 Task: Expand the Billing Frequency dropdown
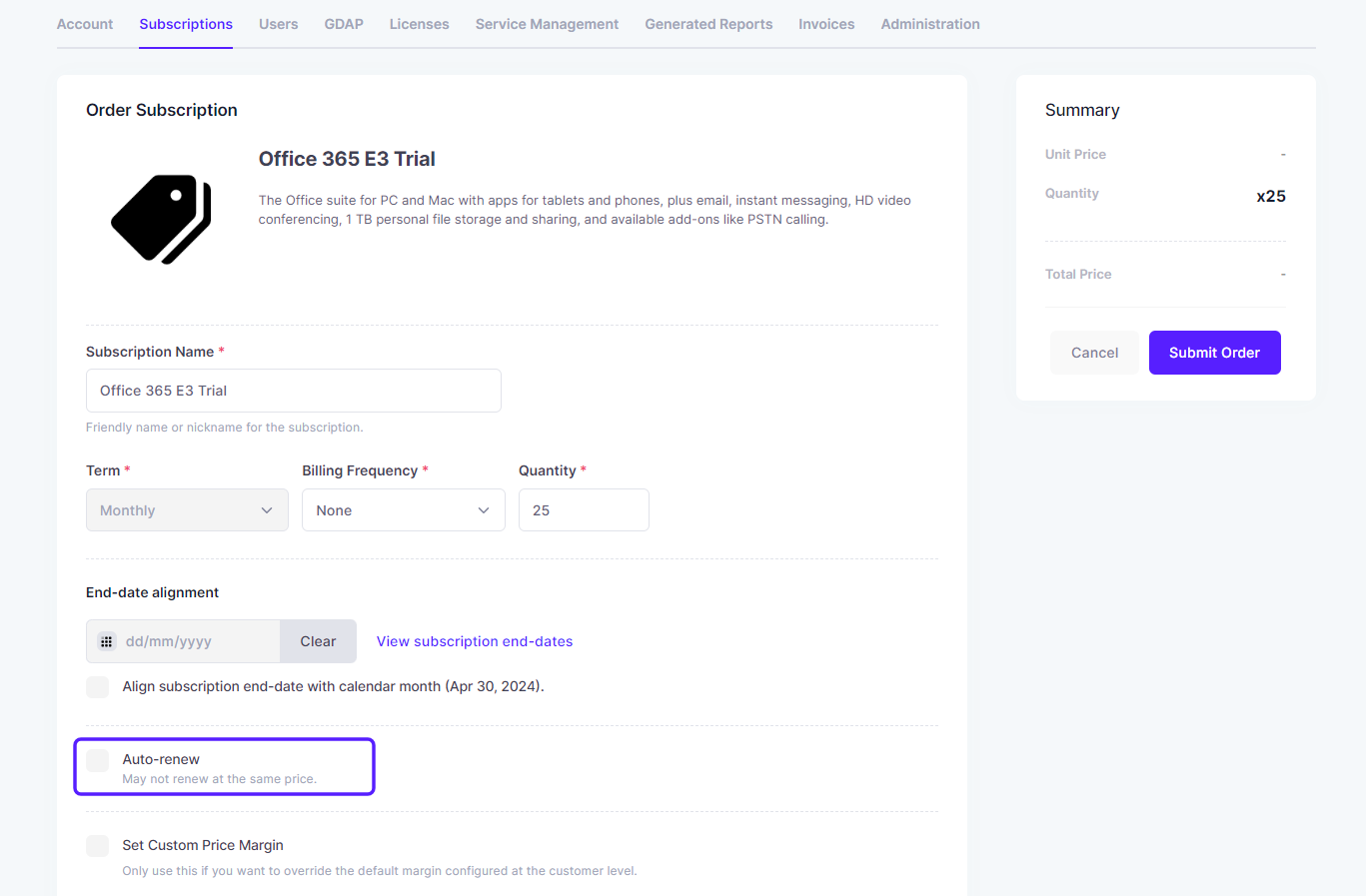[404, 510]
